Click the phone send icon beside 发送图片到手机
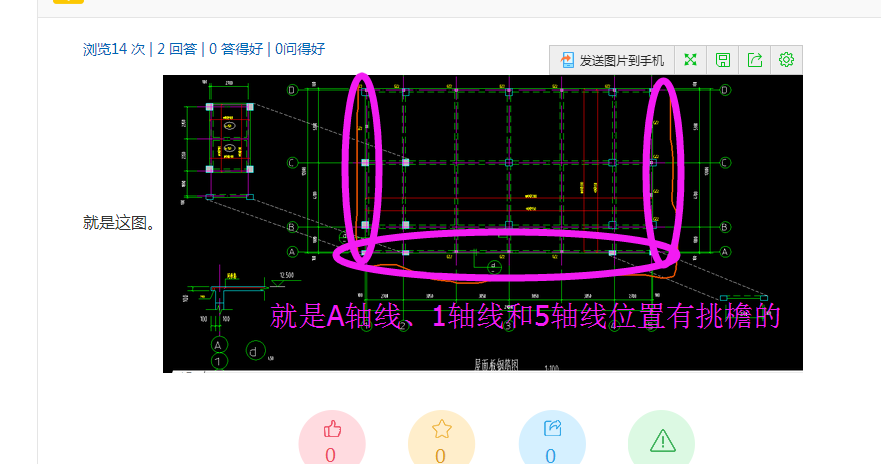 (567, 60)
